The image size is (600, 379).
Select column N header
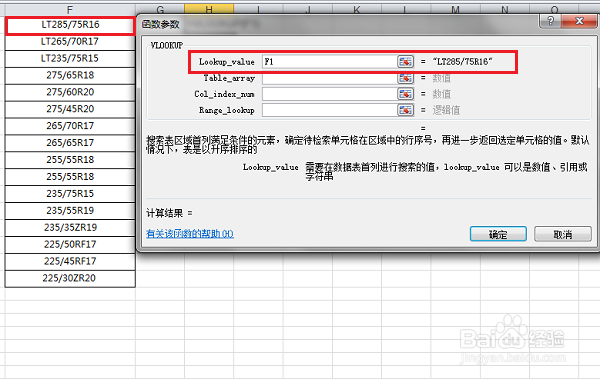coord(505,10)
